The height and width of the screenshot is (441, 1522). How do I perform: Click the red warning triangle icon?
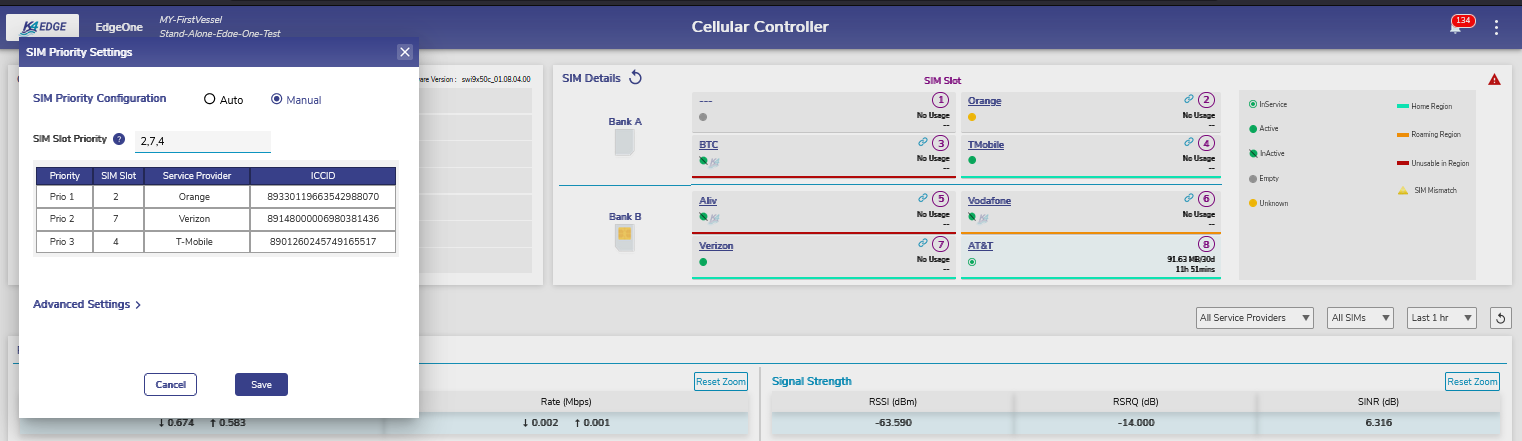click(1494, 80)
